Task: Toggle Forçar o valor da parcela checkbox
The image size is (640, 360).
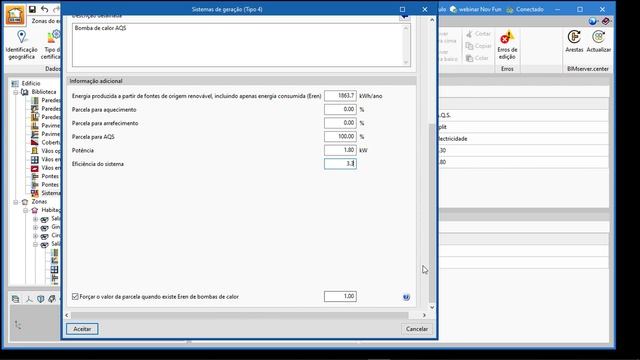Action: click(x=75, y=297)
